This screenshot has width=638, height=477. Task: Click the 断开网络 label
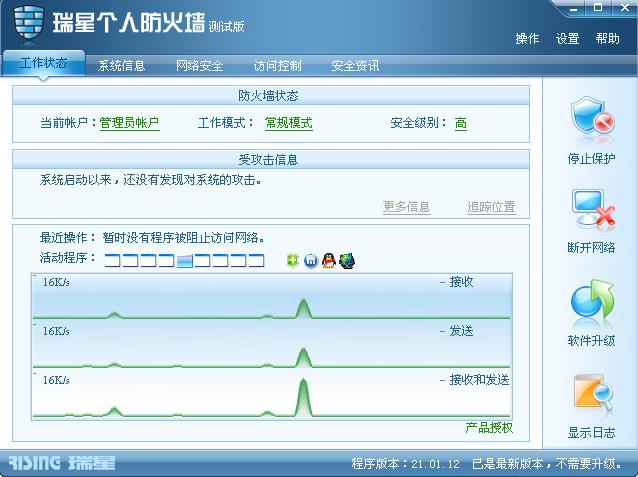591,247
